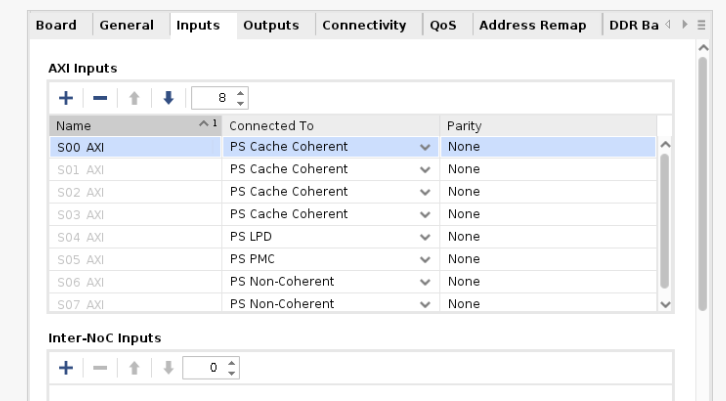This screenshot has height=401, width=726.
Task: Move AXI input down with arrow icon
Action: click(167, 98)
